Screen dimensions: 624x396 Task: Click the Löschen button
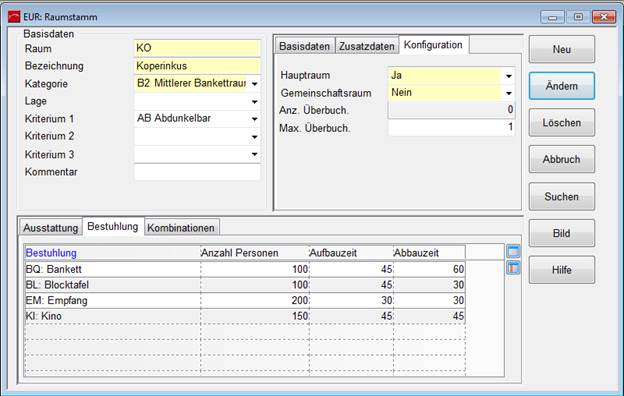click(x=562, y=123)
